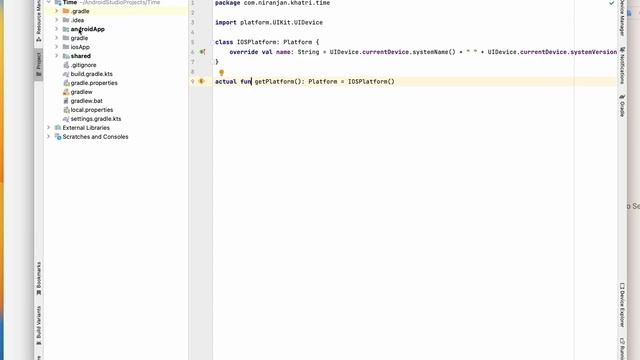Click the settings.gradle.kts file icon
This screenshot has height=360, width=640.
[x=66, y=119]
